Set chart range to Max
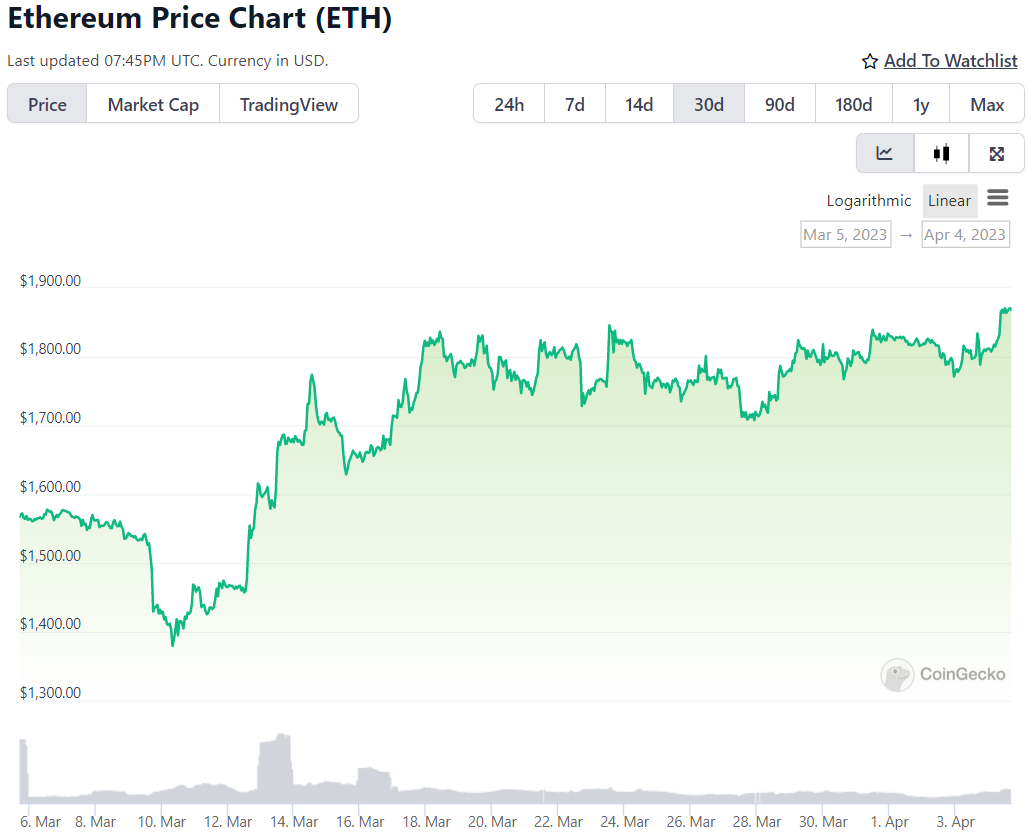The width and height of the screenshot is (1031, 837). (x=987, y=104)
